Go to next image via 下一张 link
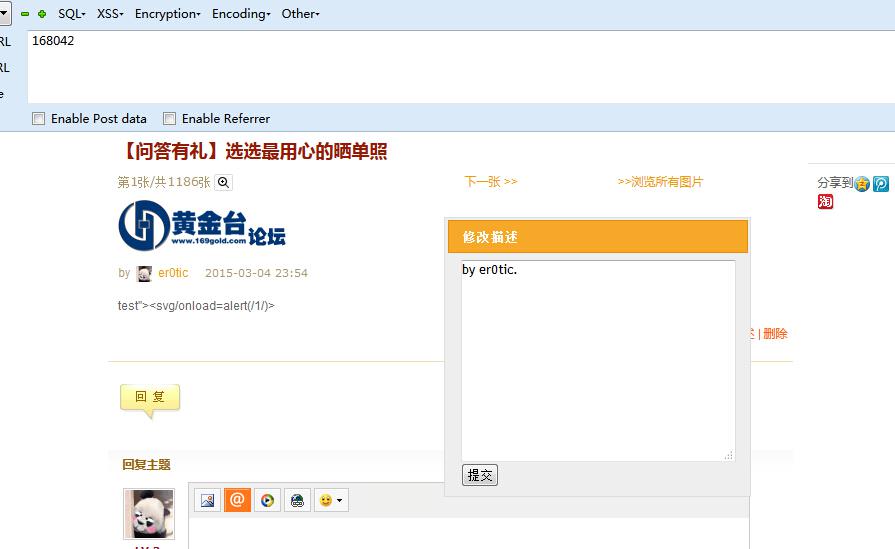The height and width of the screenshot is (549, 895). click(x=491, y=181)
